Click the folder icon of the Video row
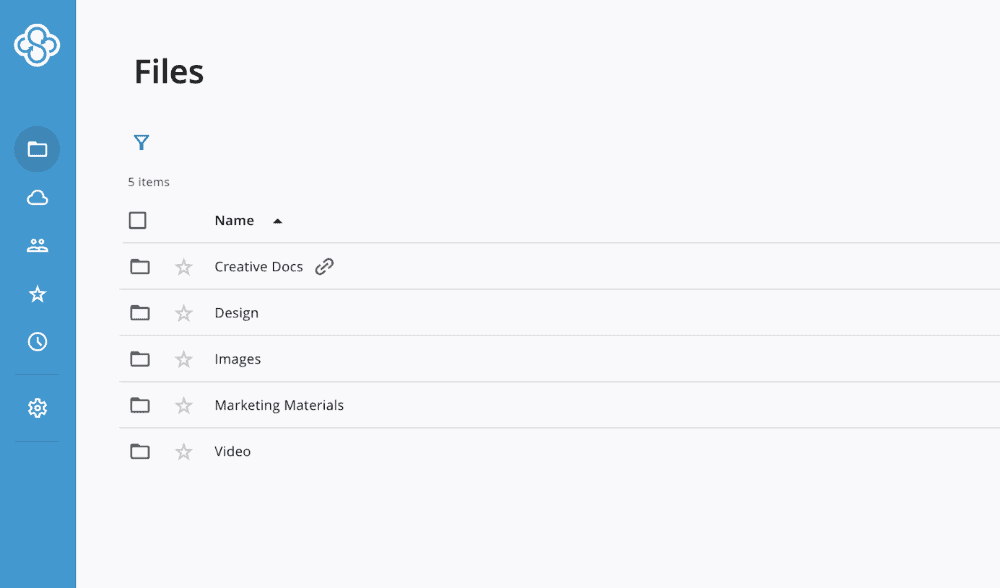Image resolution: width=1000 pixels, height=588 pixels. click(x=140, y=452)
